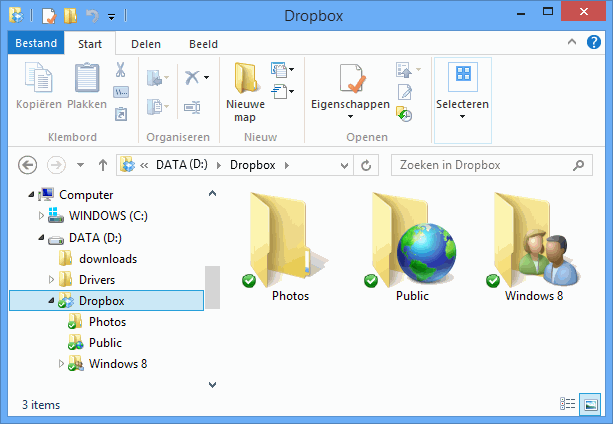Screen dimensions: 613x424
Task: Click the undo icon in the title bar
Action: click(92, 16)
